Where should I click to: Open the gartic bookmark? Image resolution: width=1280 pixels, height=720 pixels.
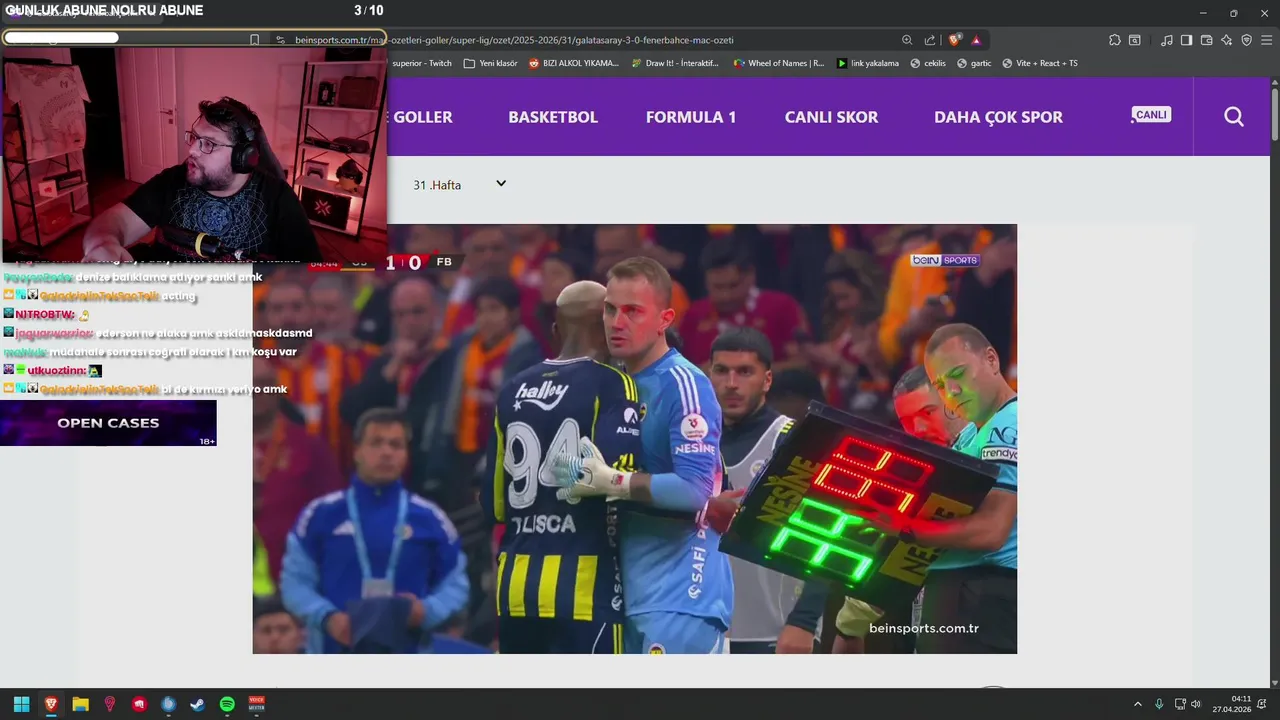(974, 63)
